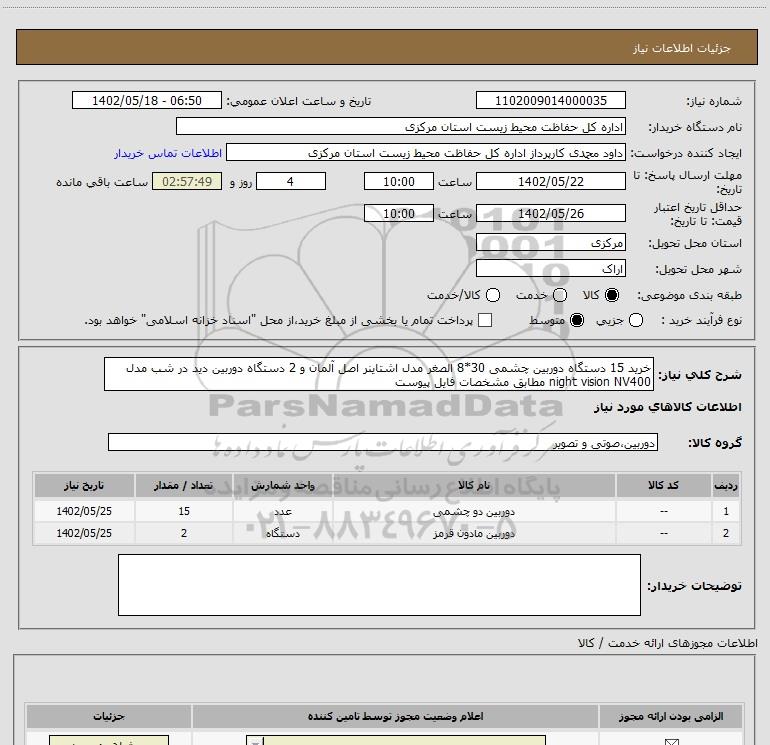Image resolution: width=770 pixels, height=745 pixels.
Task: Toggle the اسناد خزانه اسلامی payment checkbox
Action: 485,320
